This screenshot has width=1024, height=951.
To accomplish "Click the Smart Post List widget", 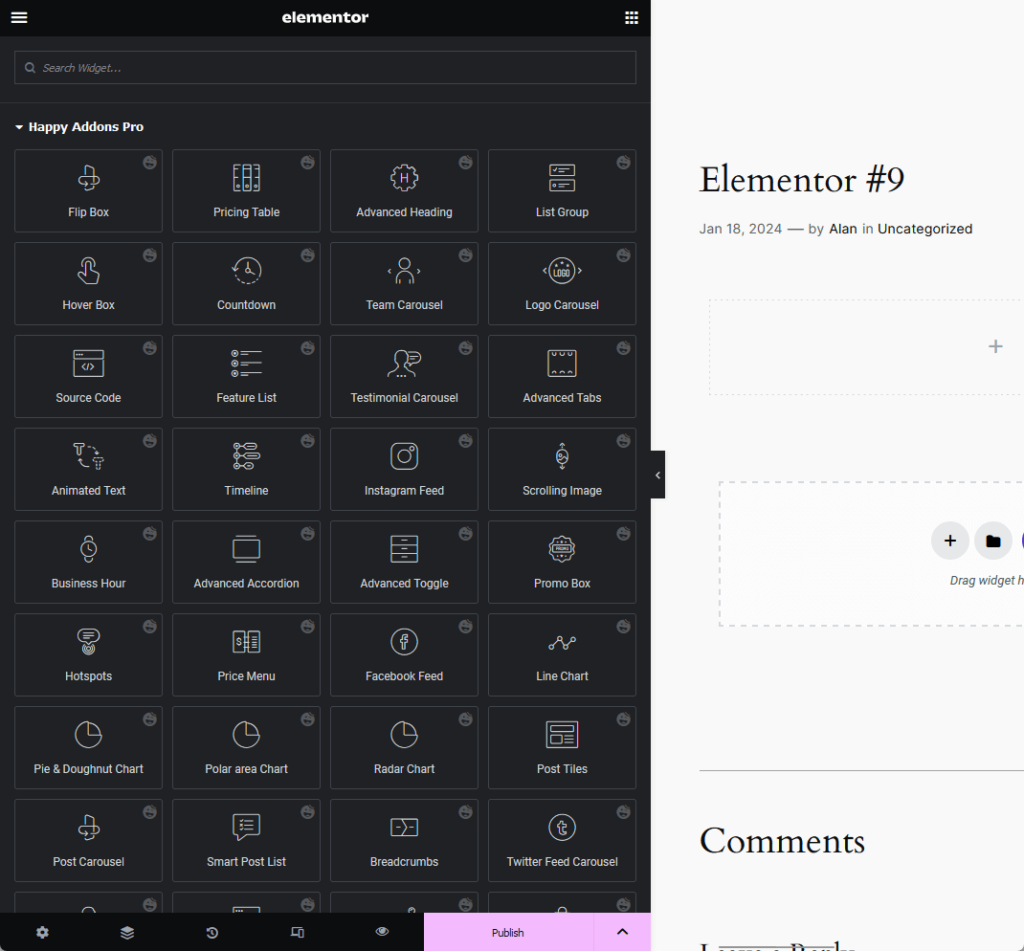I will click(x=246, y=840).
